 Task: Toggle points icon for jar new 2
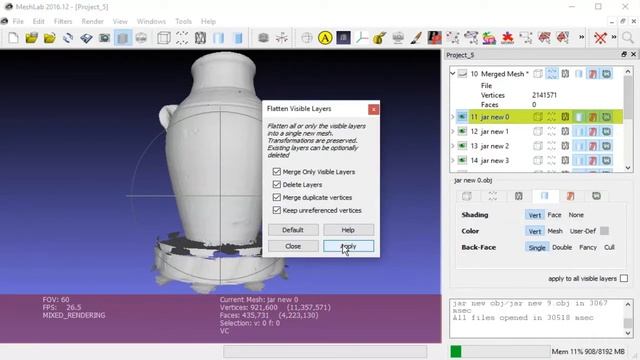[551, 146]
